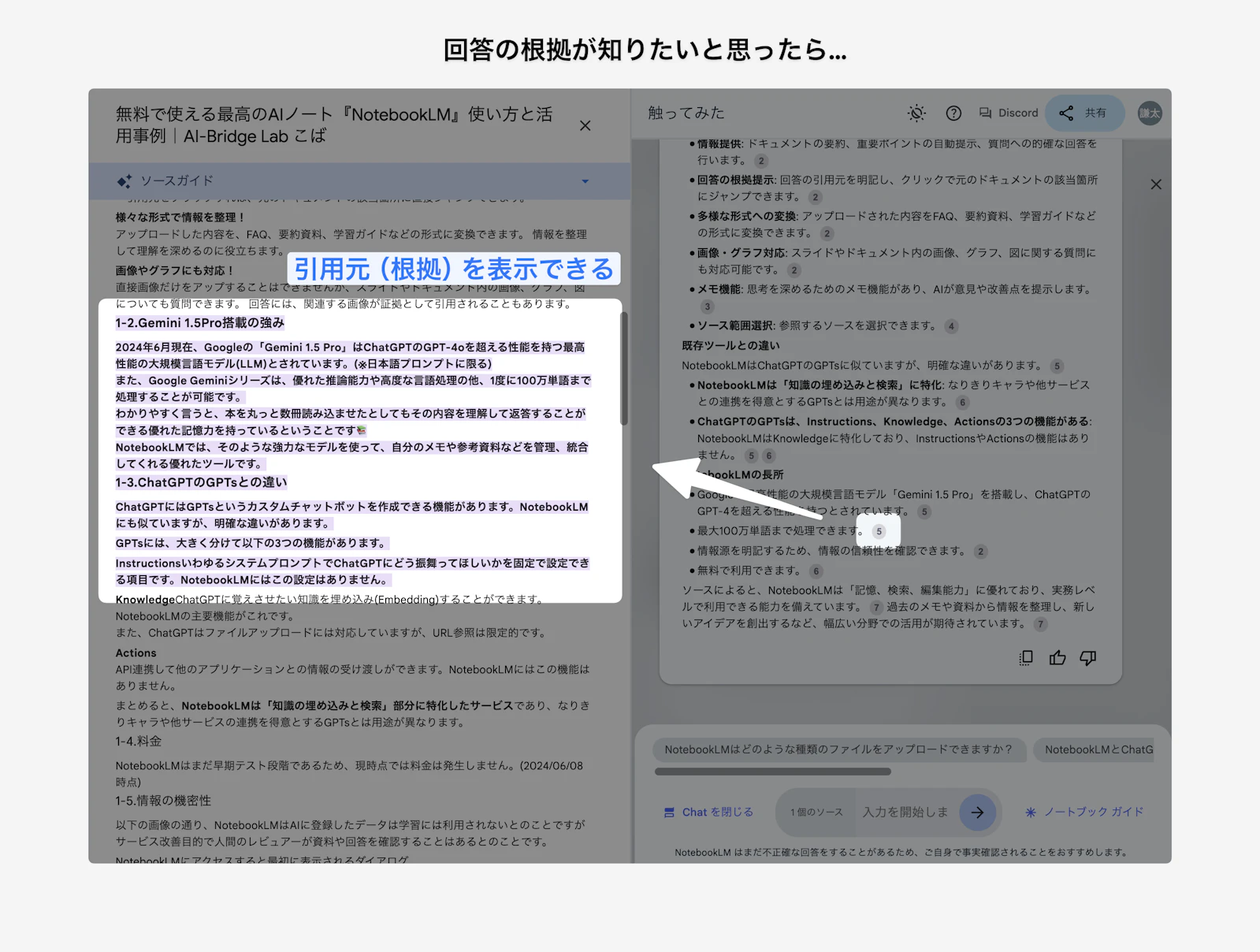Expand the ソースガイド dropdown arrow
This screenshot has height=952, width=1260.
pyautogui.click(x=585, y=181)
